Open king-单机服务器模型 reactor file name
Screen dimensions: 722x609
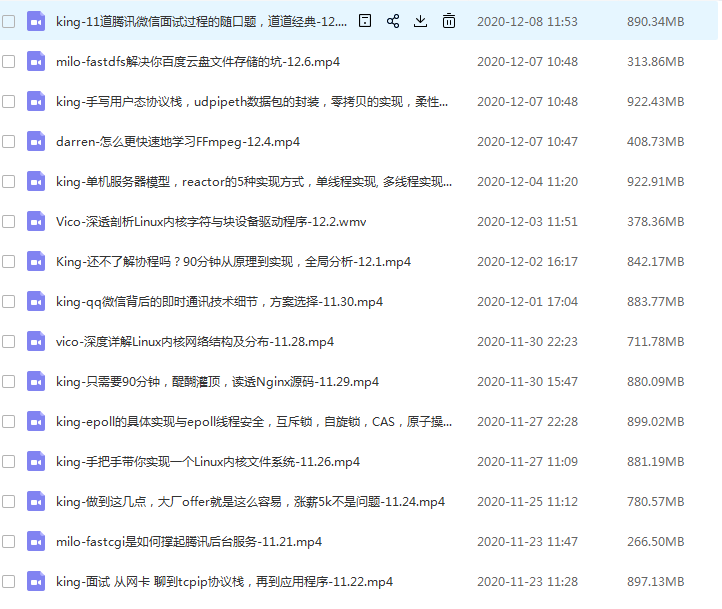click(x=254, y=182)
